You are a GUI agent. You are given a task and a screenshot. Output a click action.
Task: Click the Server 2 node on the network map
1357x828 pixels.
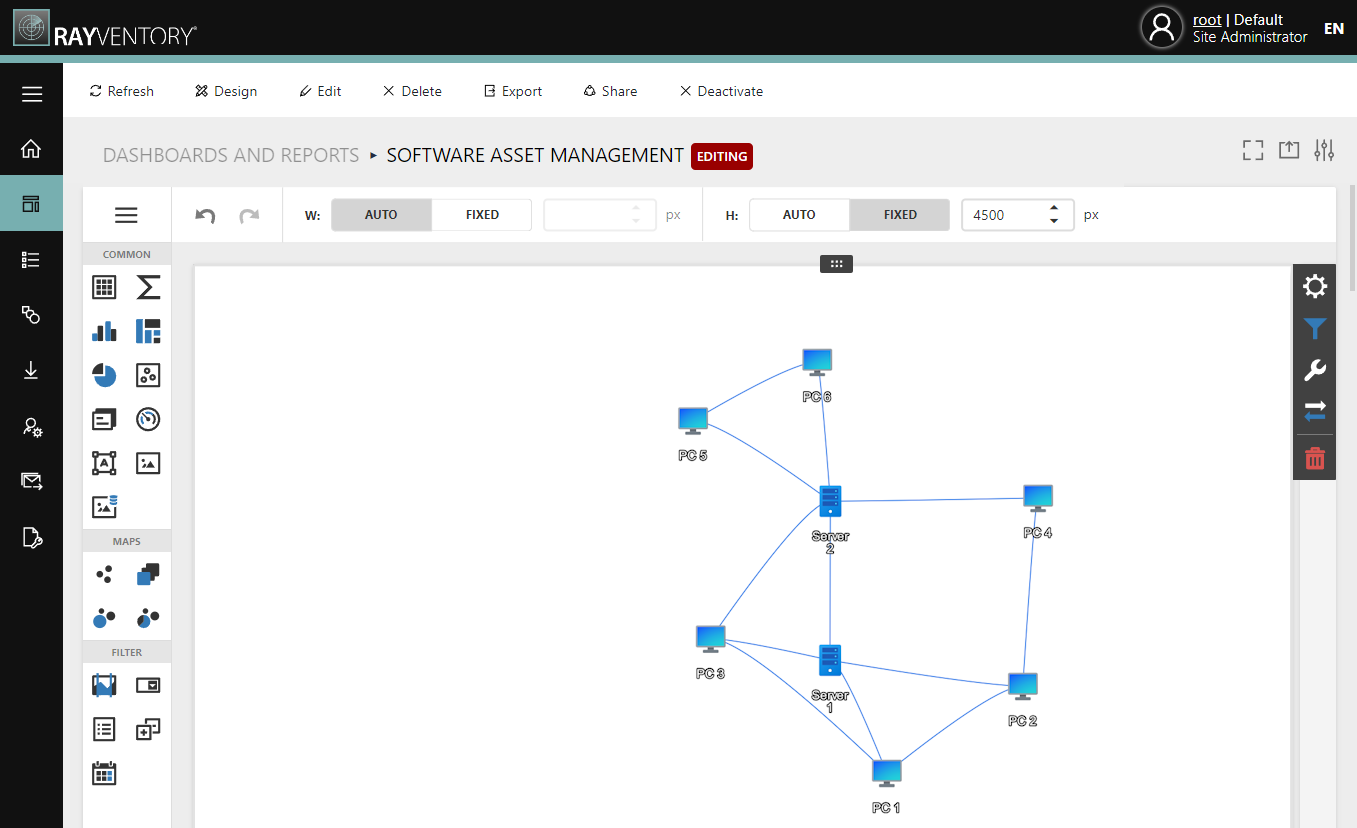tap(830, 501)
